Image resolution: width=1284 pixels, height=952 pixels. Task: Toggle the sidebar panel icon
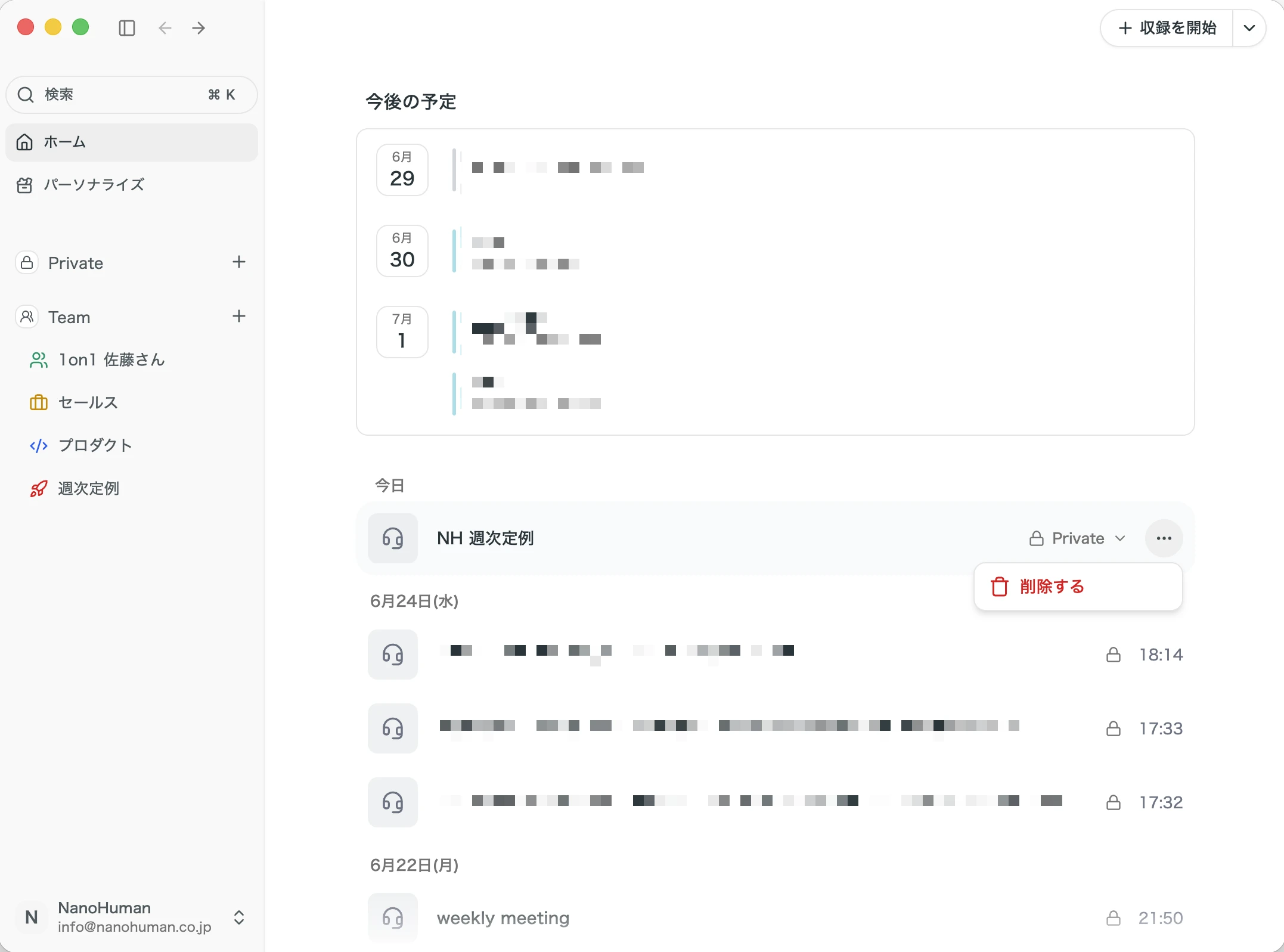127,28
